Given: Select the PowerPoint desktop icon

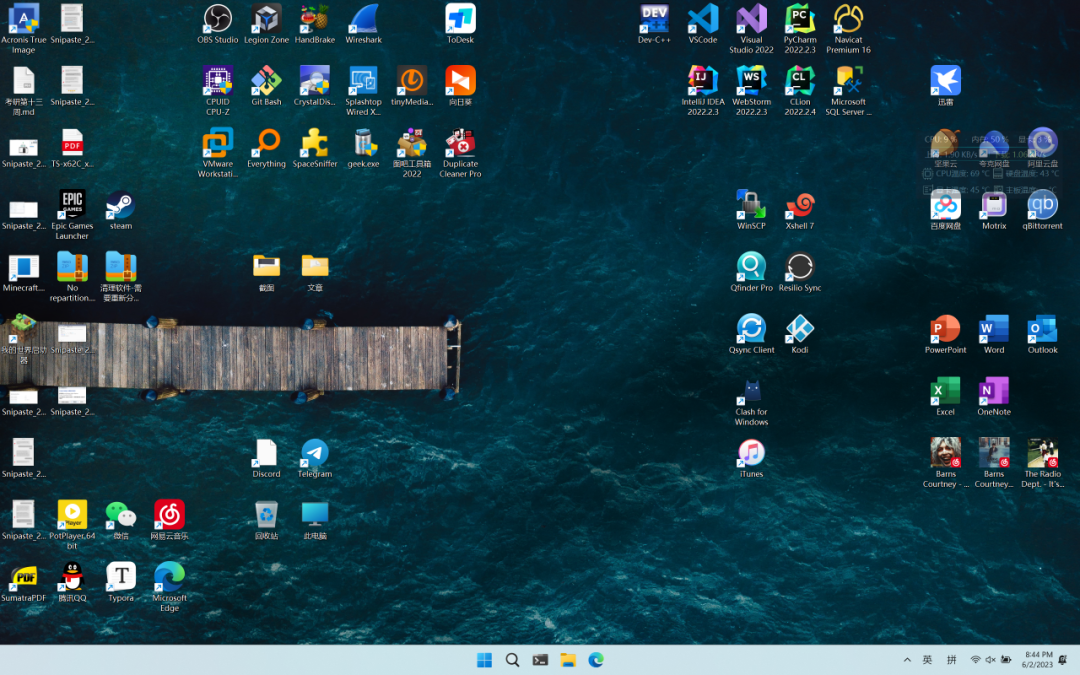Looking at the screenshot, I should pos(945,334).
